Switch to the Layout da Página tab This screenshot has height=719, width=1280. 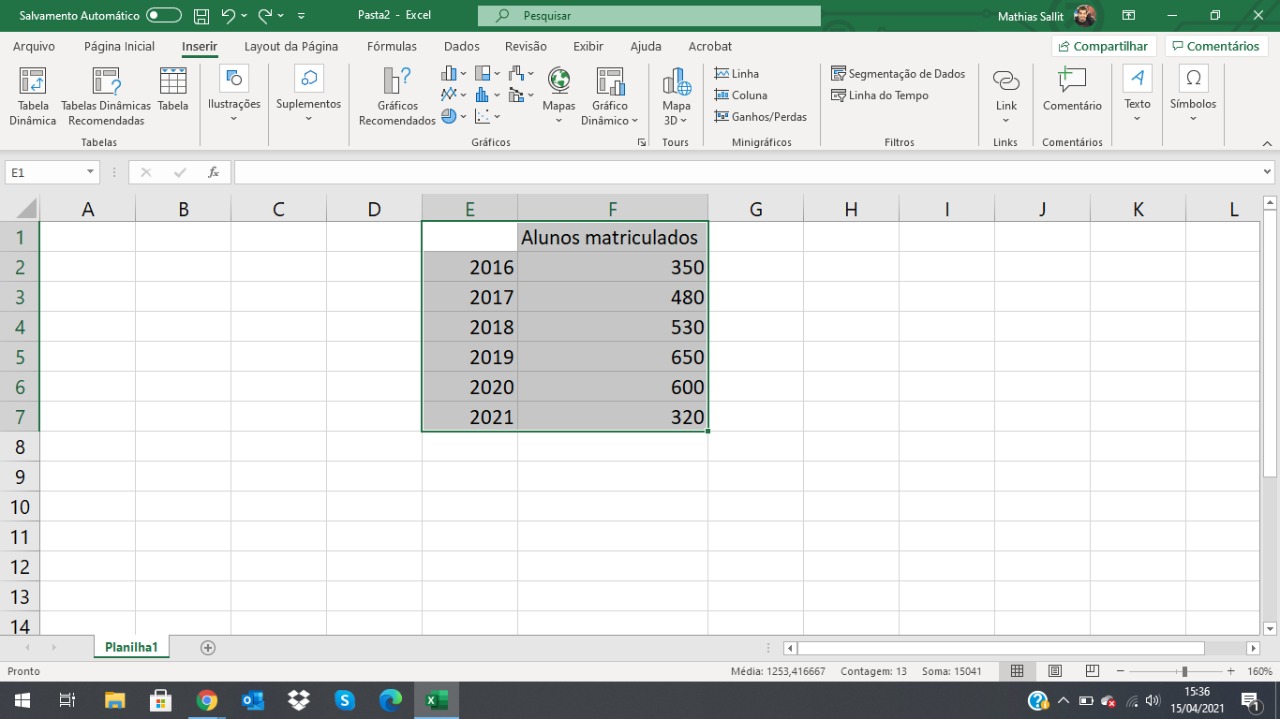pos(291,46)
